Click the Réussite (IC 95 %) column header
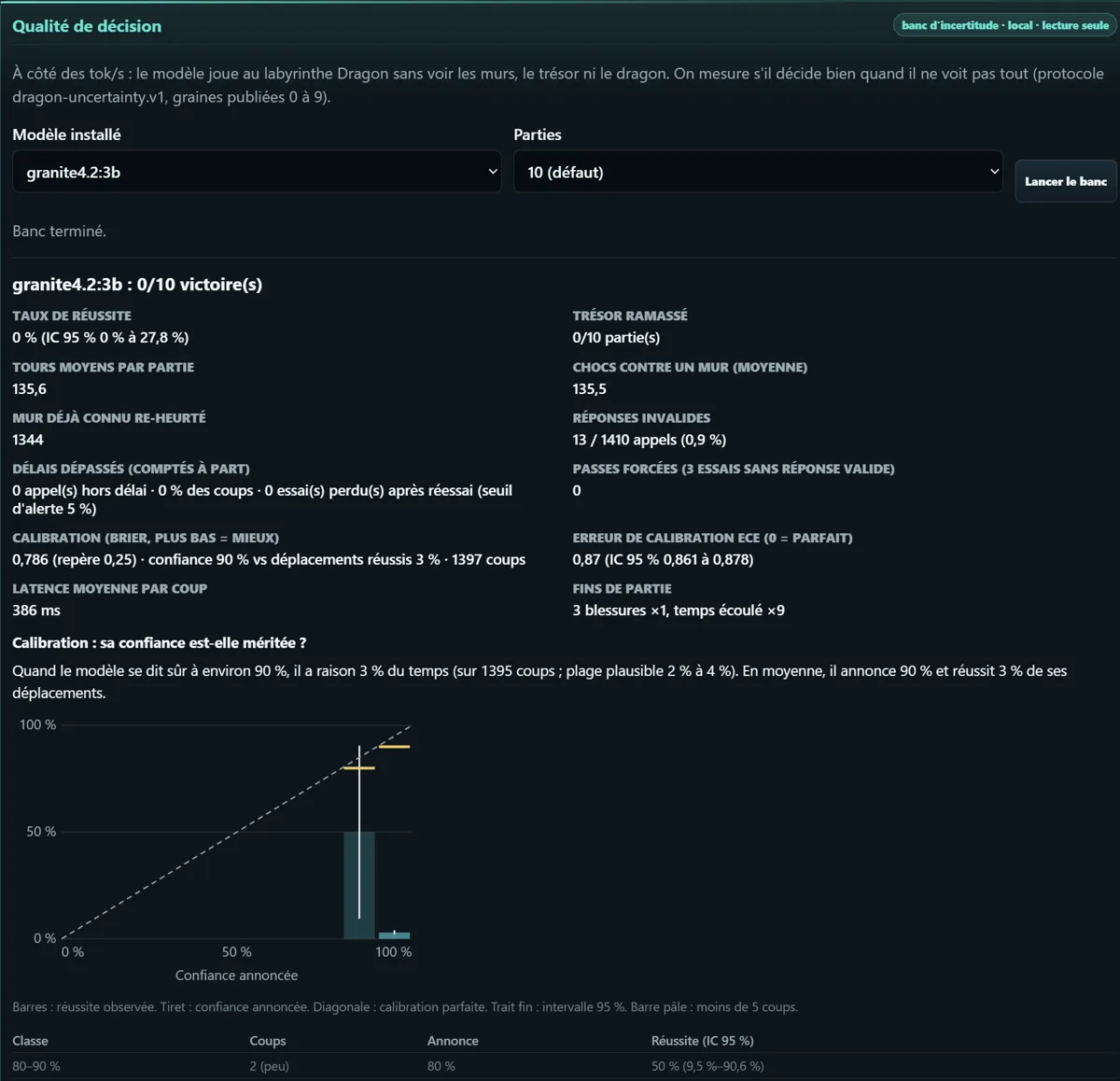The height and width of the screenshot is (1081, 1120). point(703,1041)
